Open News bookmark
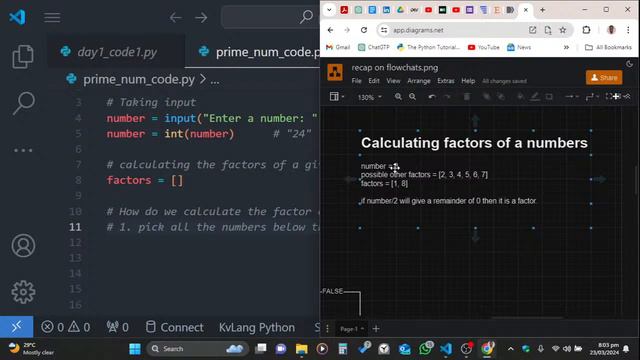 pyautogui.click(x=519, y=47)
